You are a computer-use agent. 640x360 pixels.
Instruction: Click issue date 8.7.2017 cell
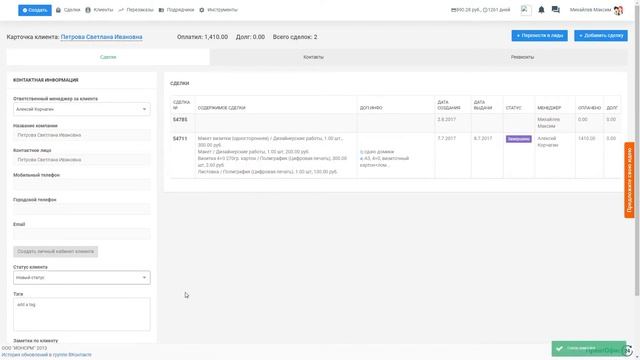pyautogui.click(x=483, y=139)
